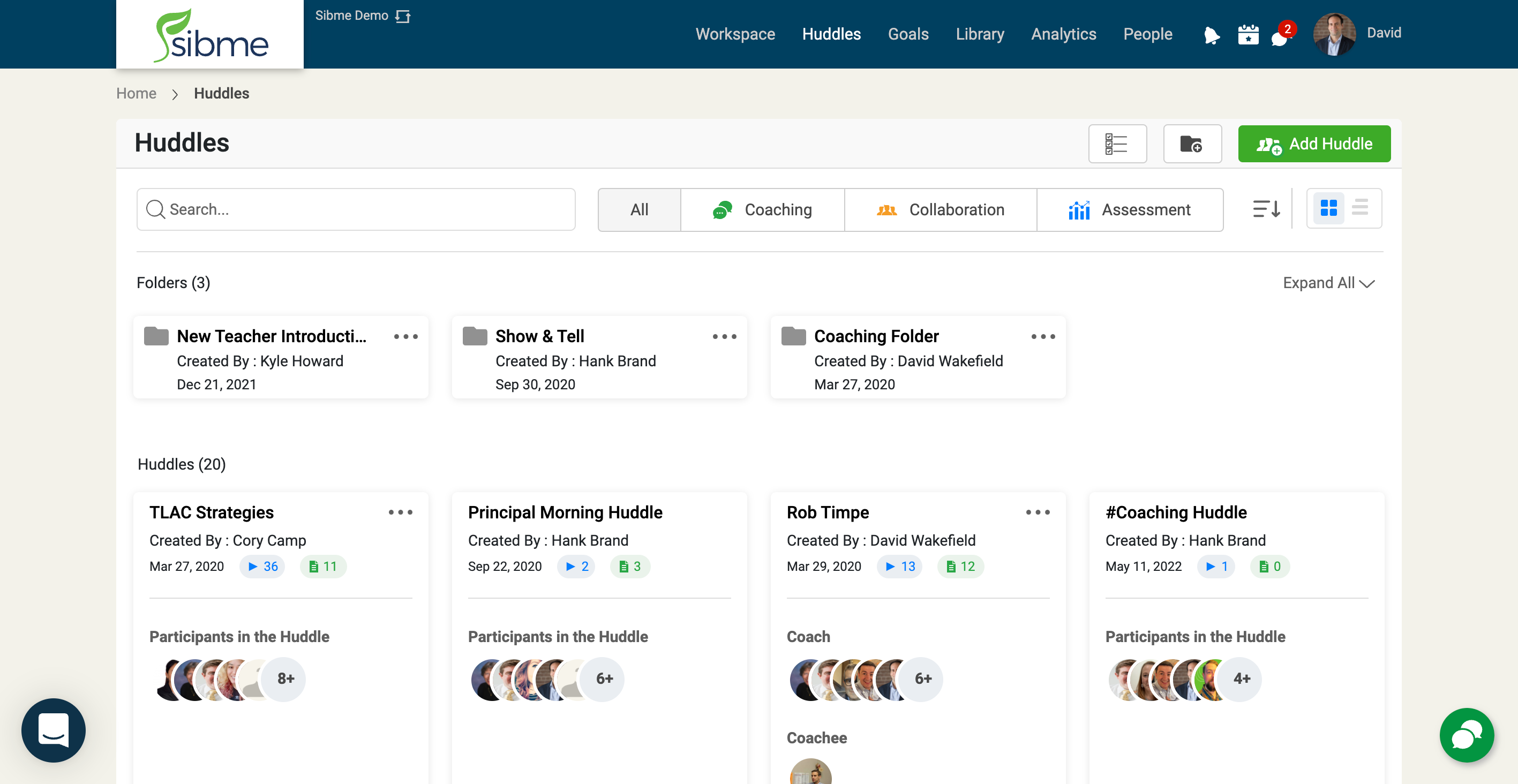Go to the Library menu item
Image resolution: width=1518 pixels, height=784 pixels.
pos(979,34)
